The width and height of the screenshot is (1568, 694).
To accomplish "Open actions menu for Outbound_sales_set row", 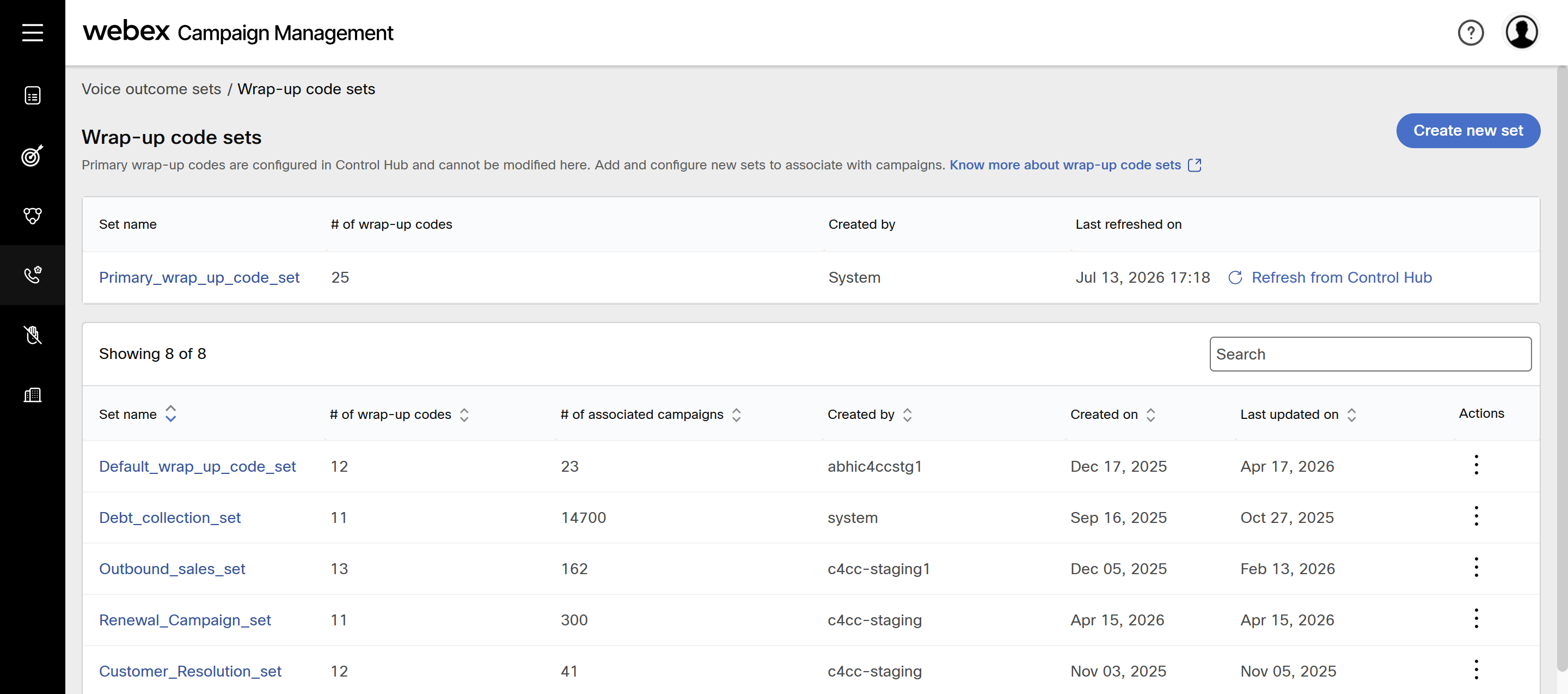I will 1476,568.
